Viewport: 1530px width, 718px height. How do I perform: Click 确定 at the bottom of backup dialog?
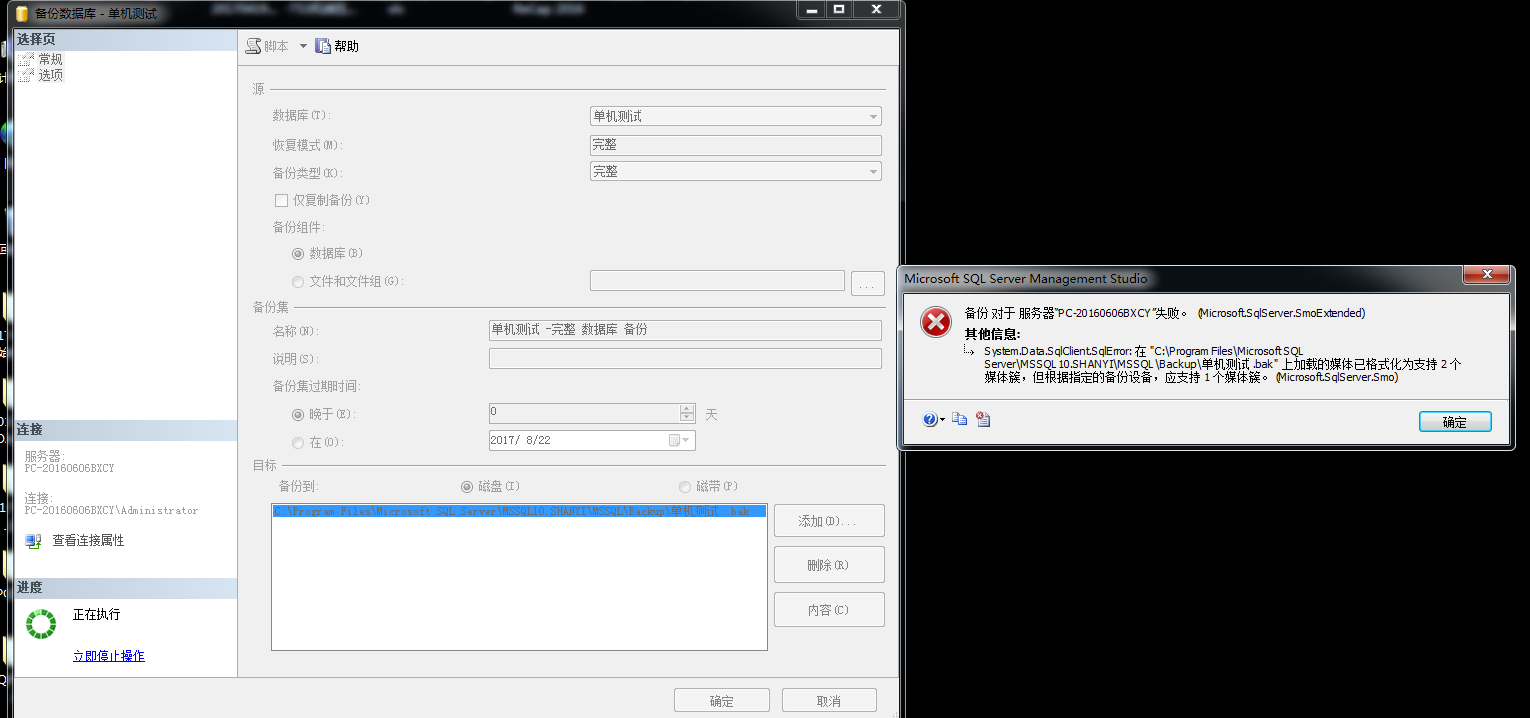[x=722, y=701]
